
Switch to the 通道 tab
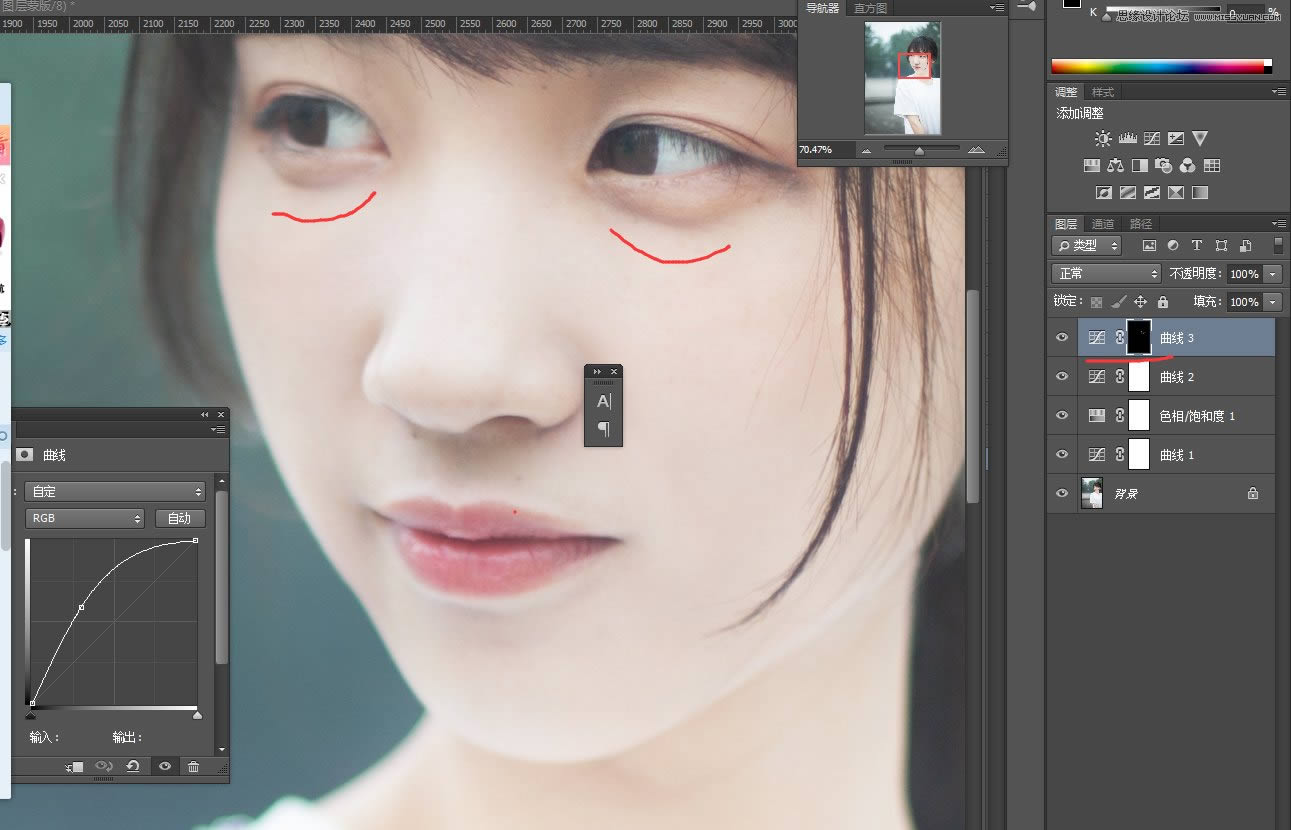point(1102,224)
